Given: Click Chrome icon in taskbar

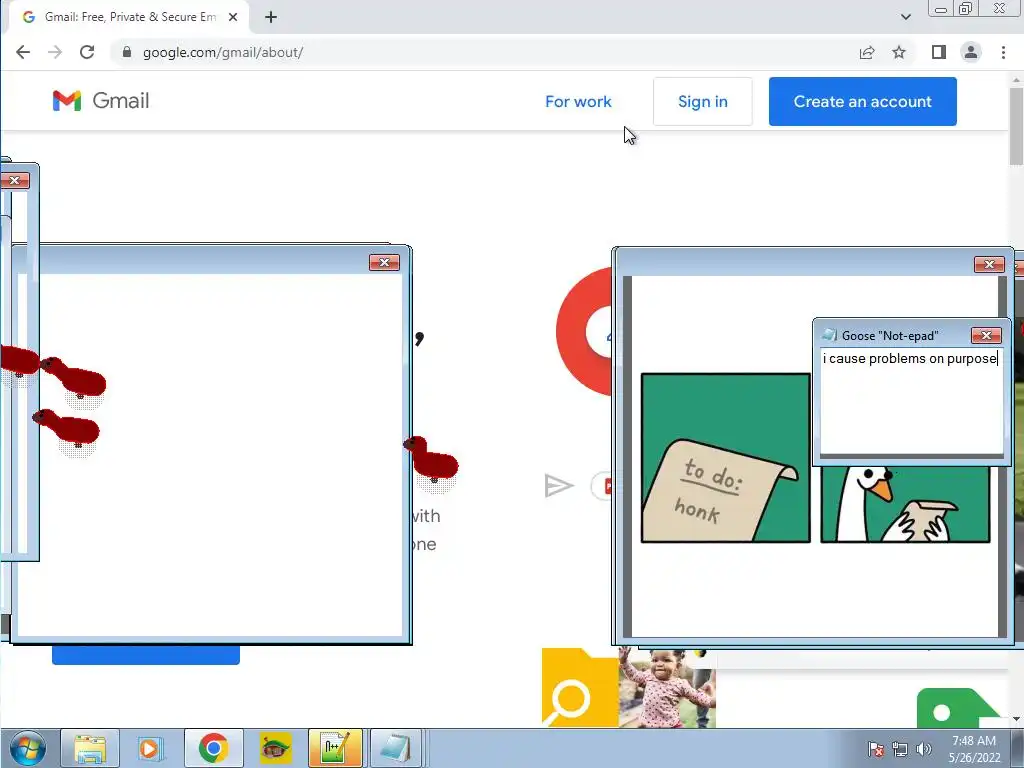Looking at the screenshot, I should pos(214,748).
